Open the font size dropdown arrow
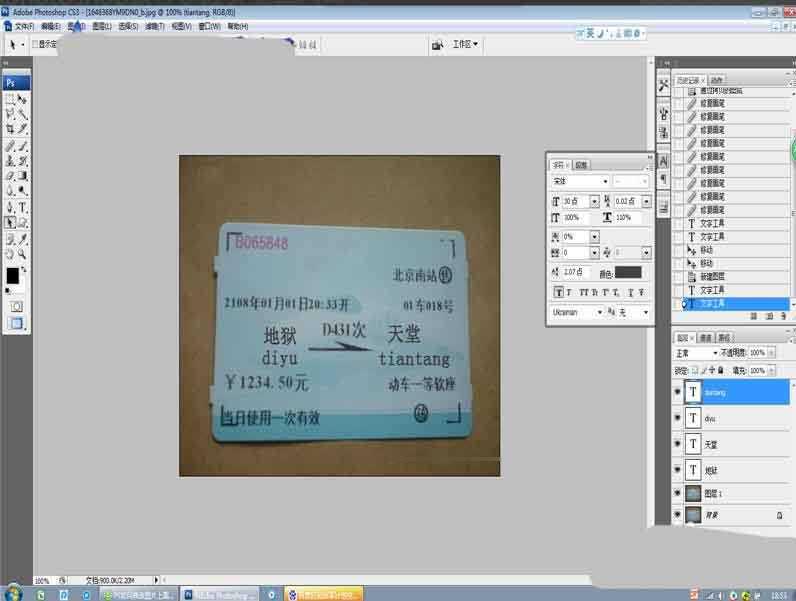 (594, 202)
